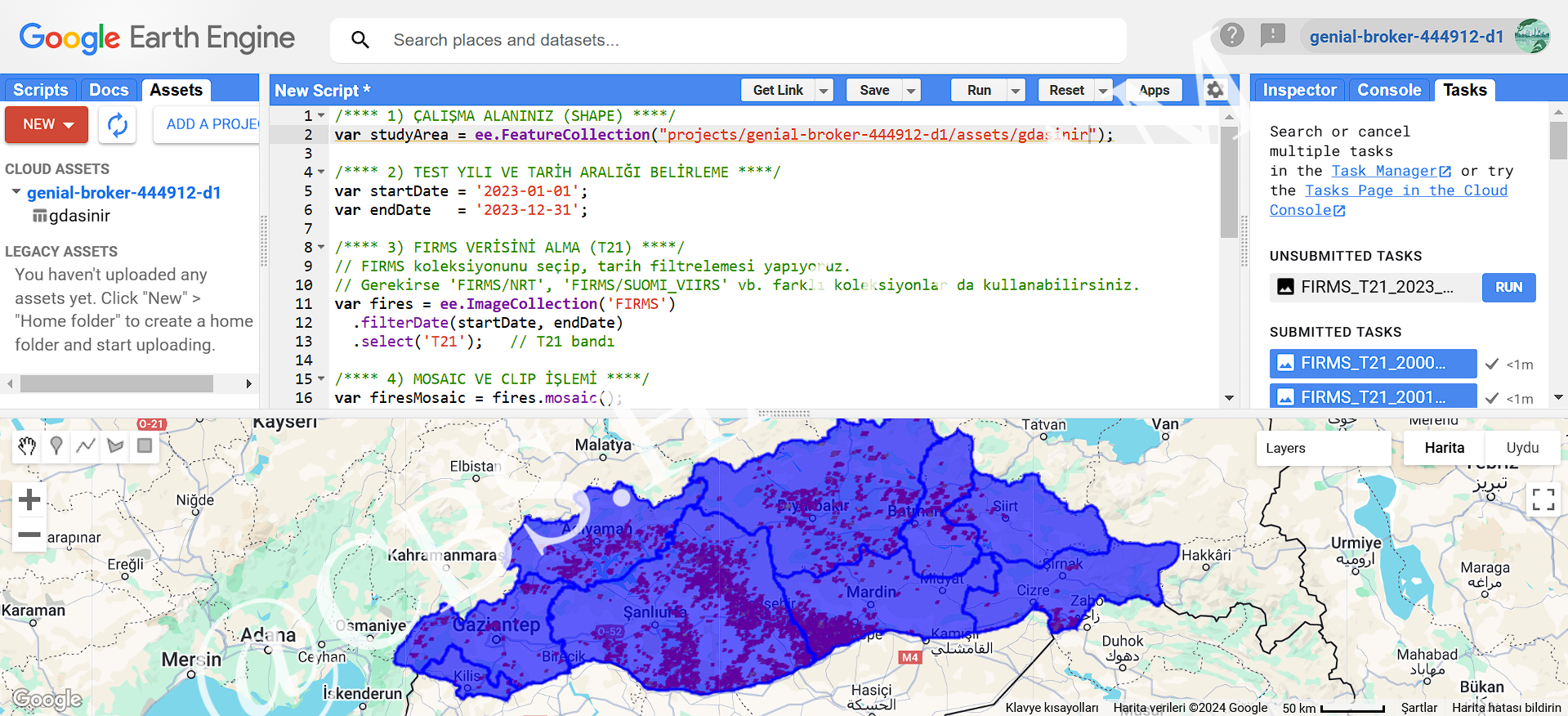
Task: Toggle map fullscreen view
Action: coord(1543,499)
